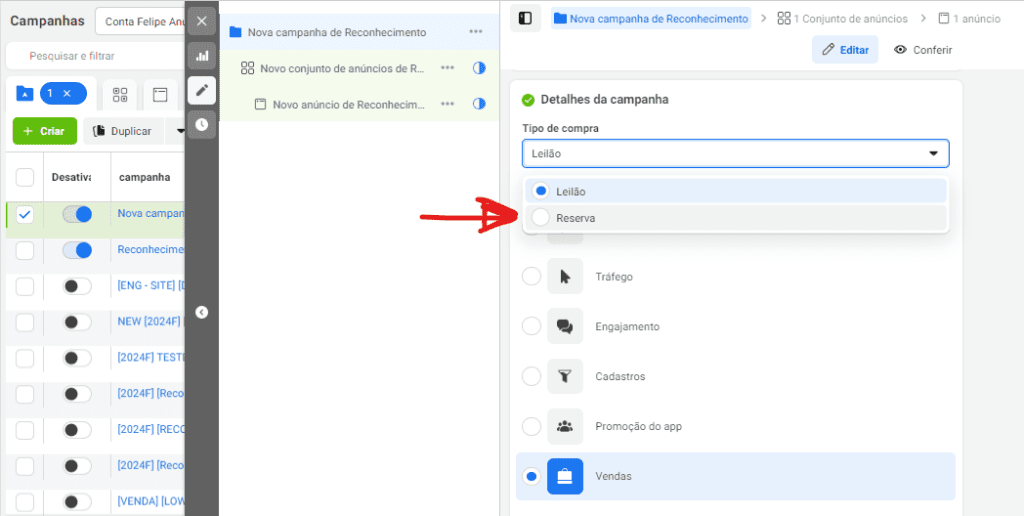Toggle off the Nova campanha switch
Screen dimensions: 1024x516
[x=77, y=214]
